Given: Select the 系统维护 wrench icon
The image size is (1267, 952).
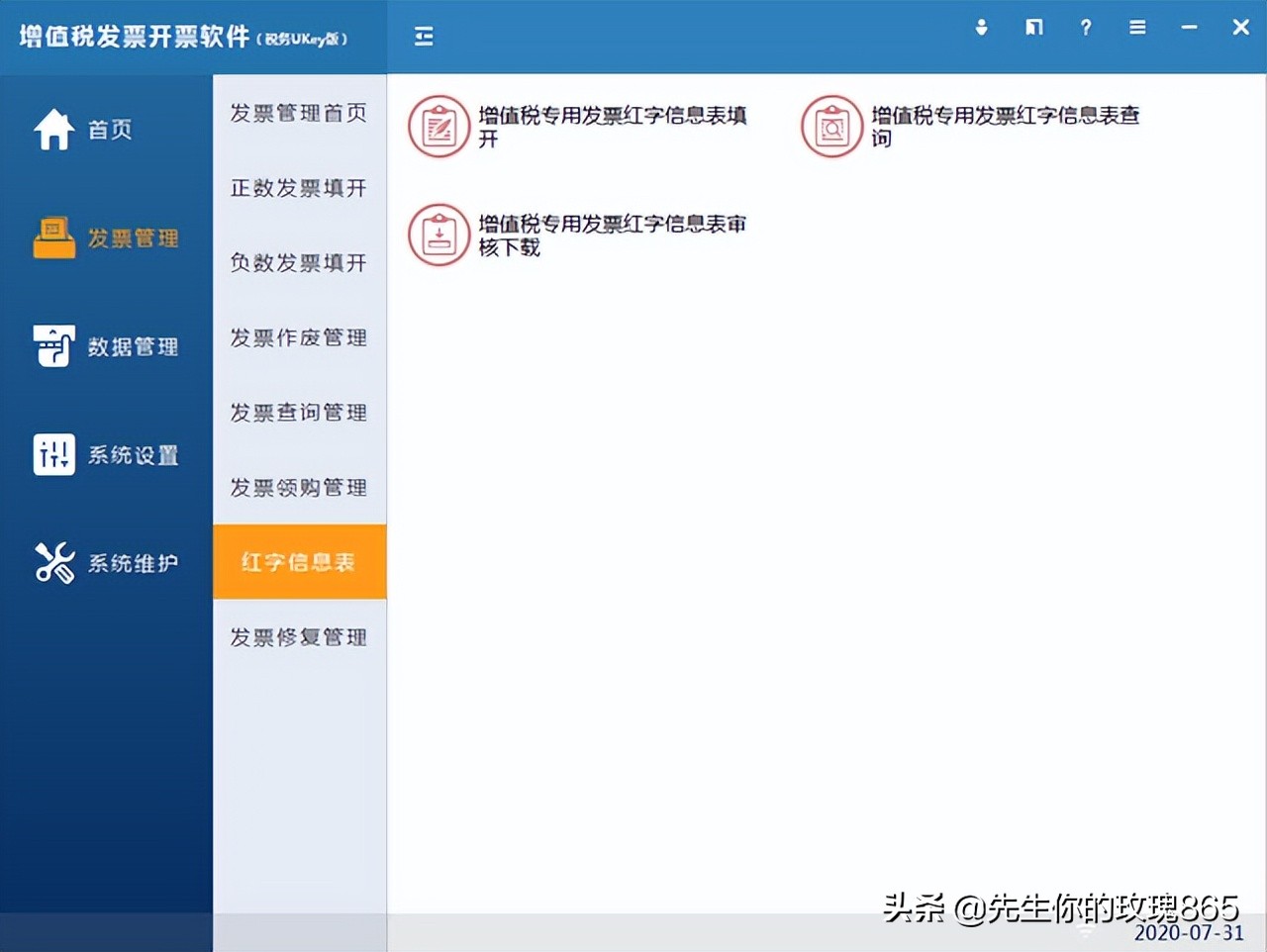Looking at the screenshot, I should (53, 562).
